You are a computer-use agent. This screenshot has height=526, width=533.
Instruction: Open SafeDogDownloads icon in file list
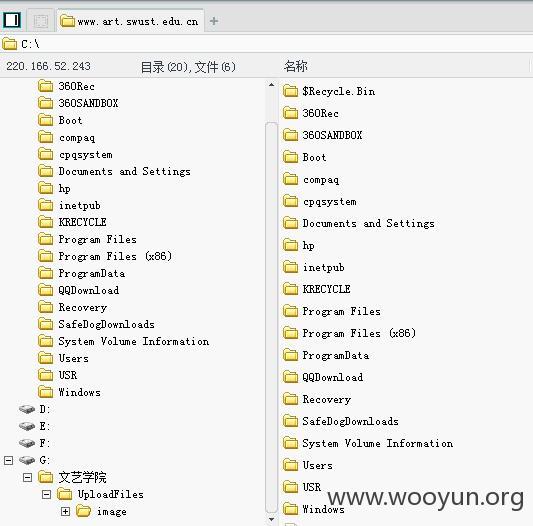290,421
